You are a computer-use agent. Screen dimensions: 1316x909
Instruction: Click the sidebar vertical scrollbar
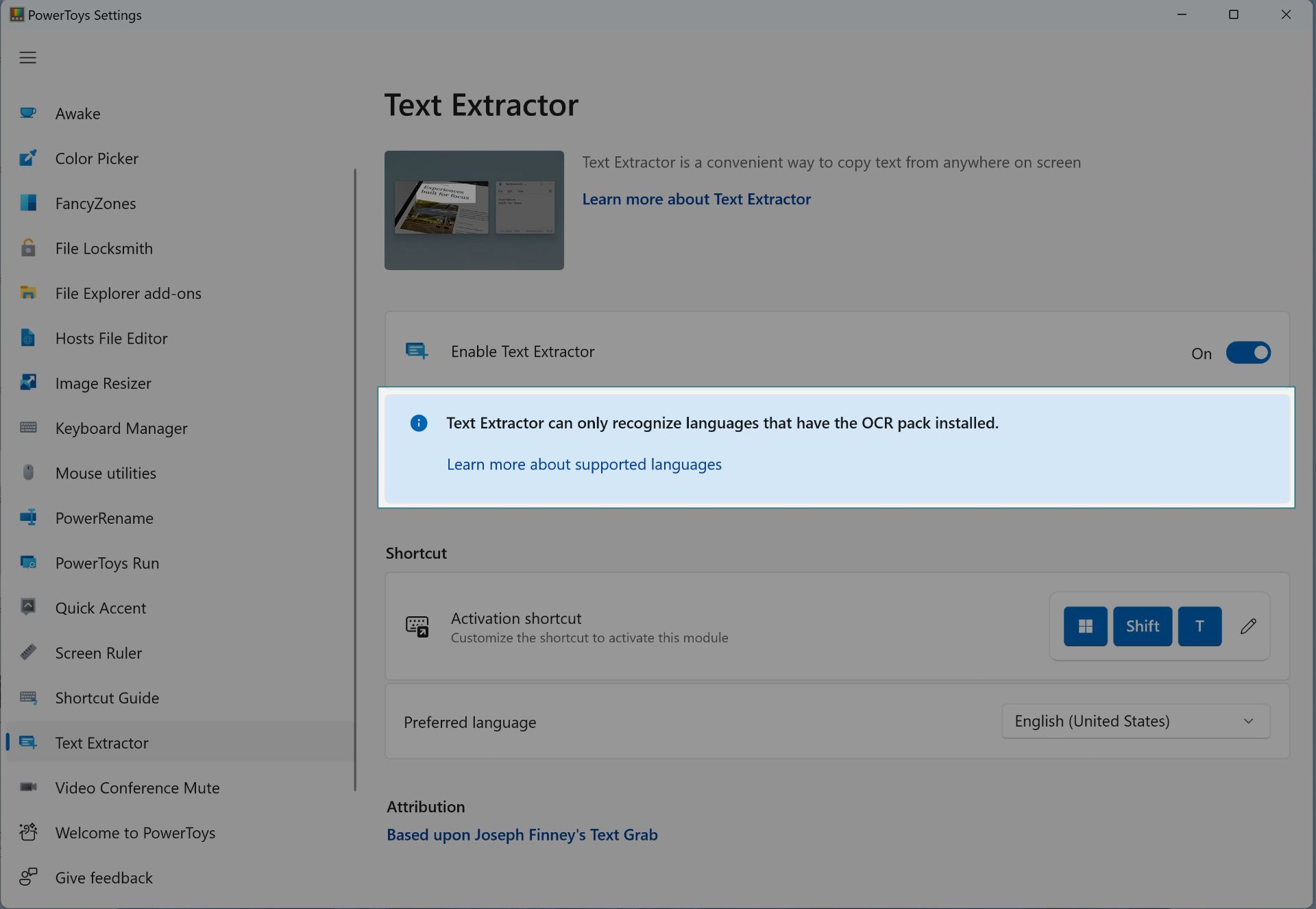click(355, 480)
